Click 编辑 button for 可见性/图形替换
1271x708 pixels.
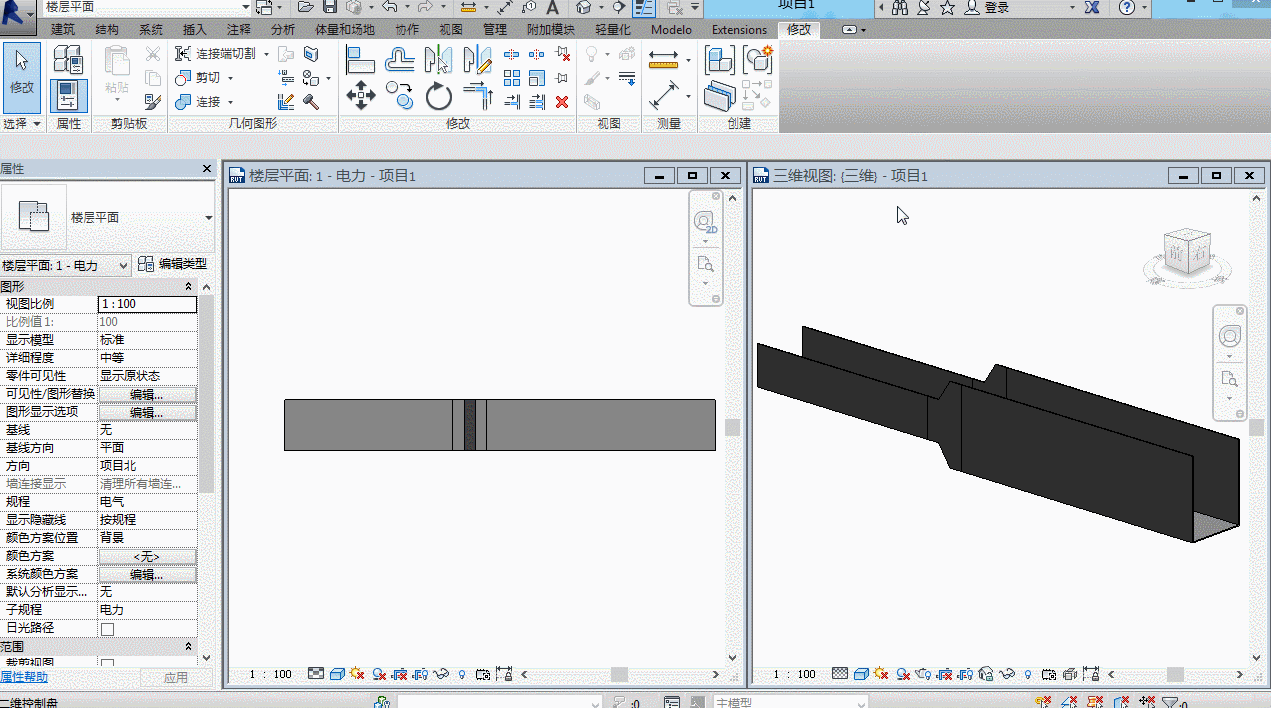[147, 394]
